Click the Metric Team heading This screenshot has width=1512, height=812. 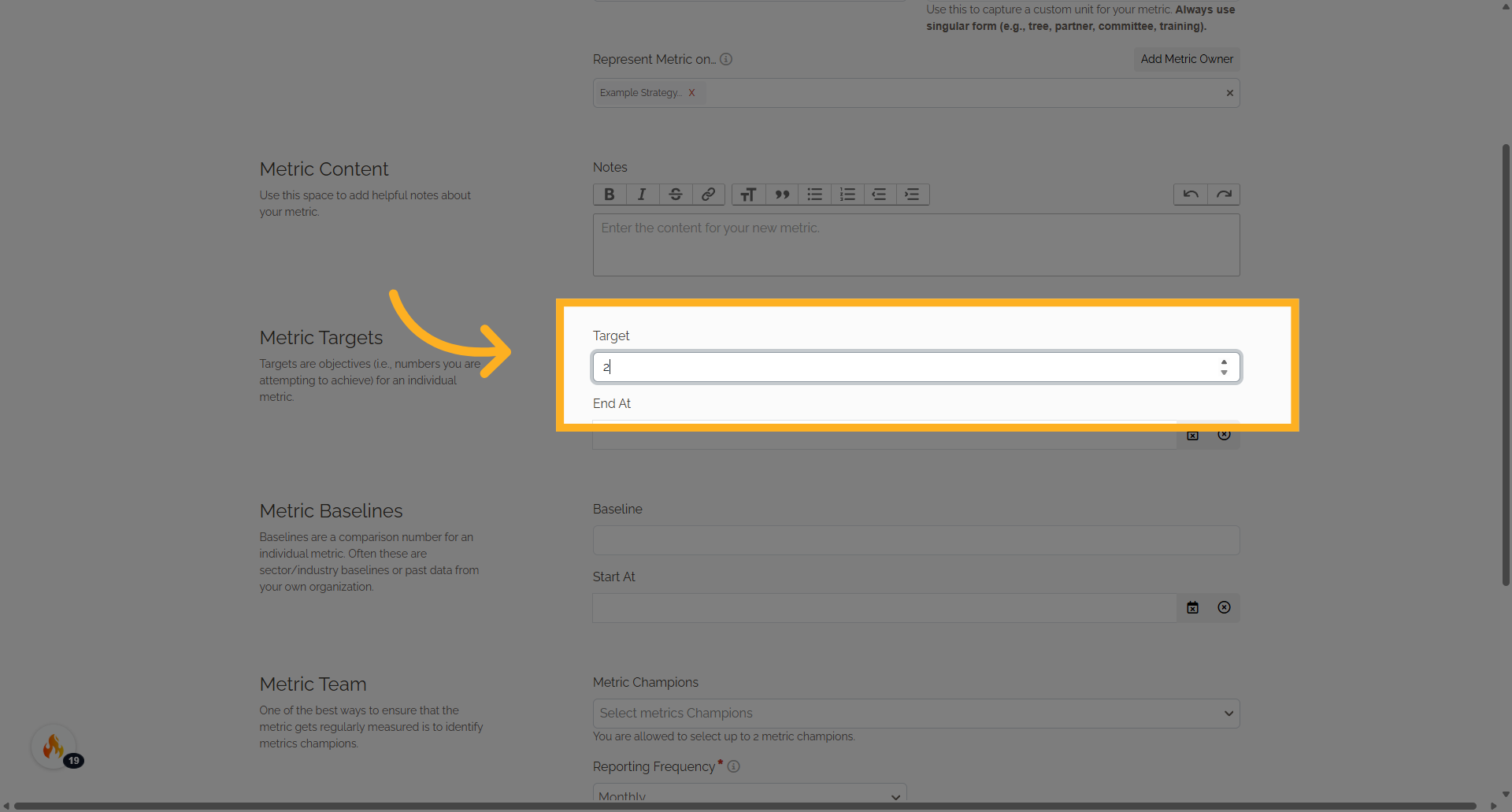click(313, 684)
